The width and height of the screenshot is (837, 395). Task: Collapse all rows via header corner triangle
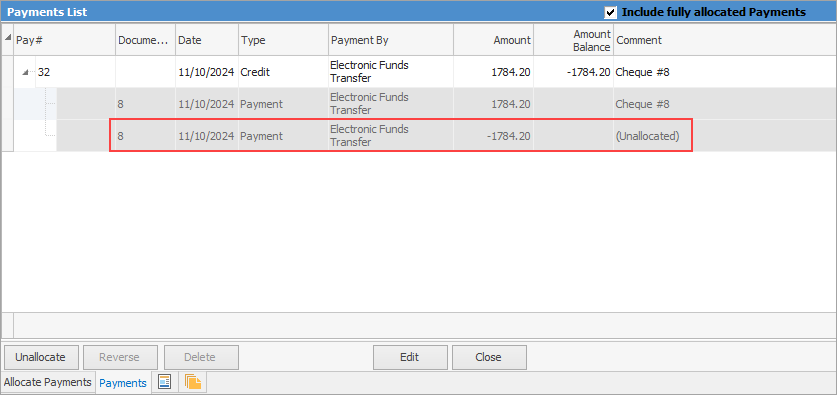click(7, 37)
